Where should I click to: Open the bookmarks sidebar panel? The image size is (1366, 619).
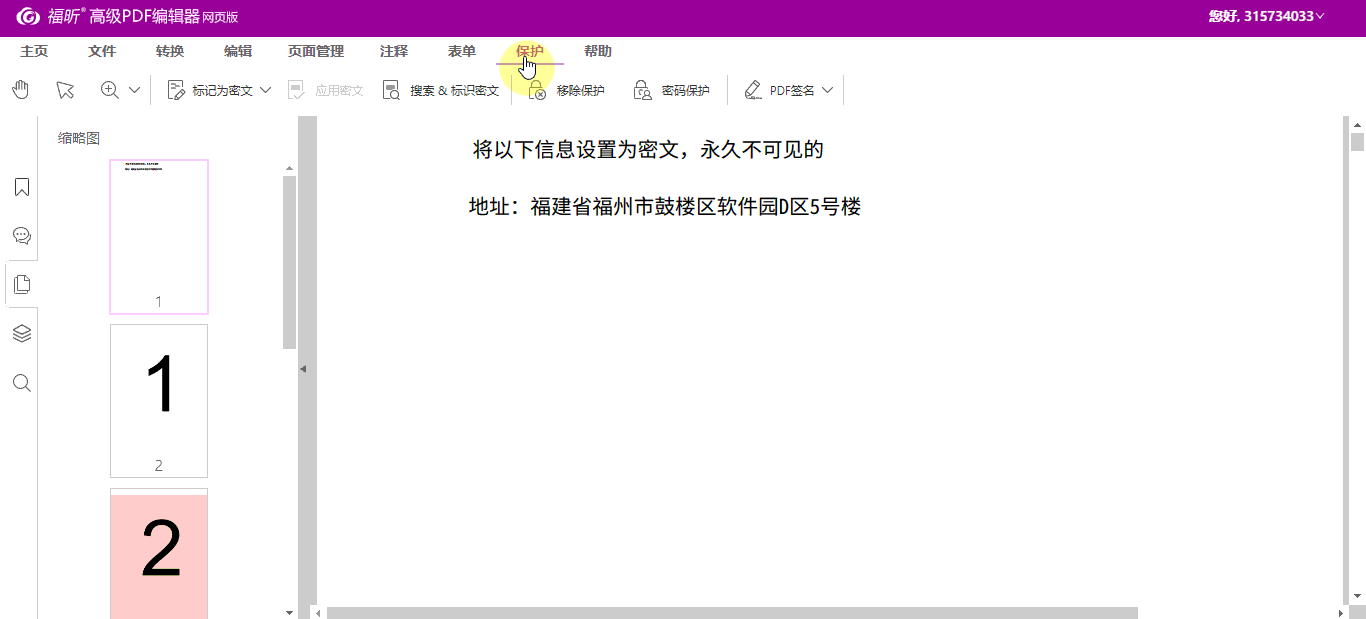(x=21, y=187)
